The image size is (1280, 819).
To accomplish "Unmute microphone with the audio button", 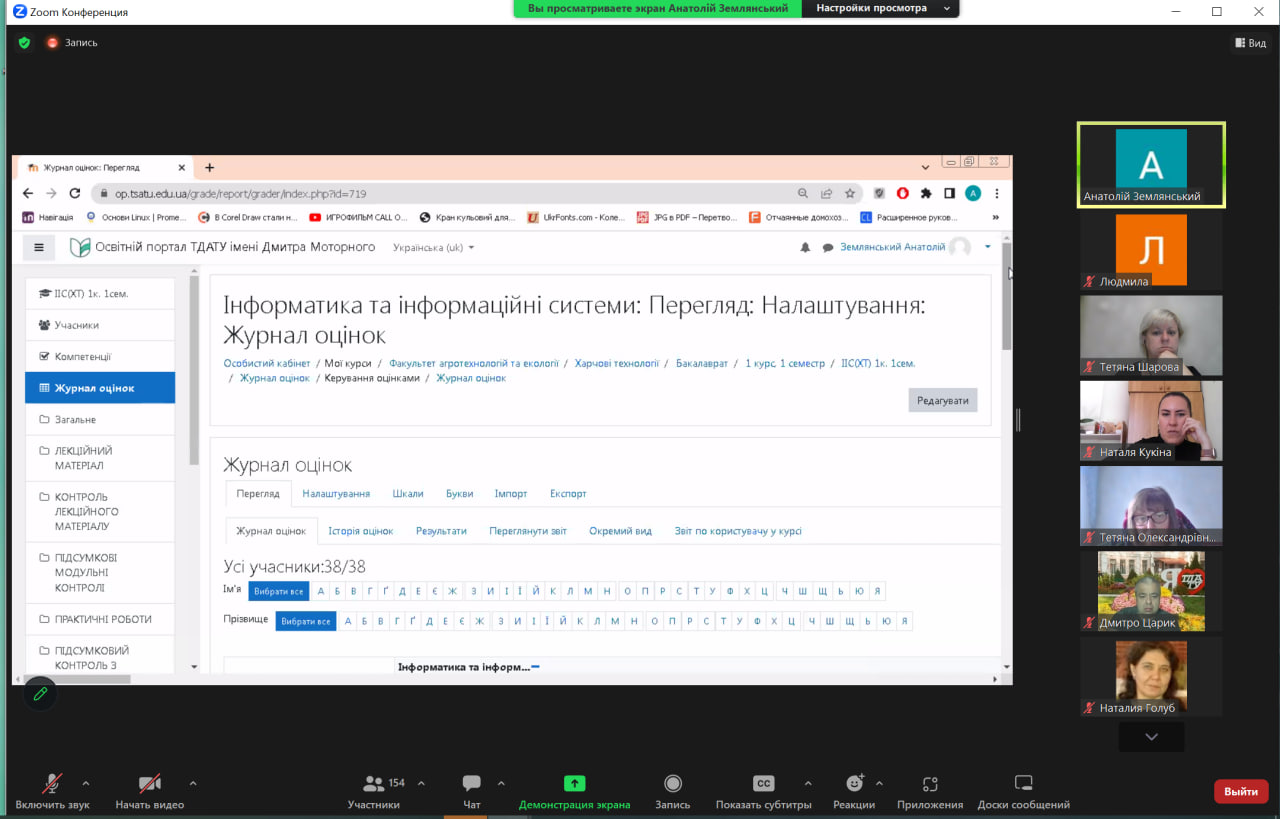I will pos(52,784).
